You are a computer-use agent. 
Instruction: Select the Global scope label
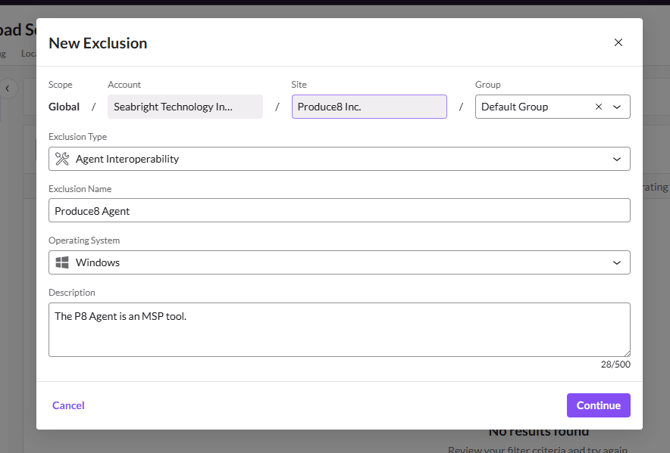[64, 107]
